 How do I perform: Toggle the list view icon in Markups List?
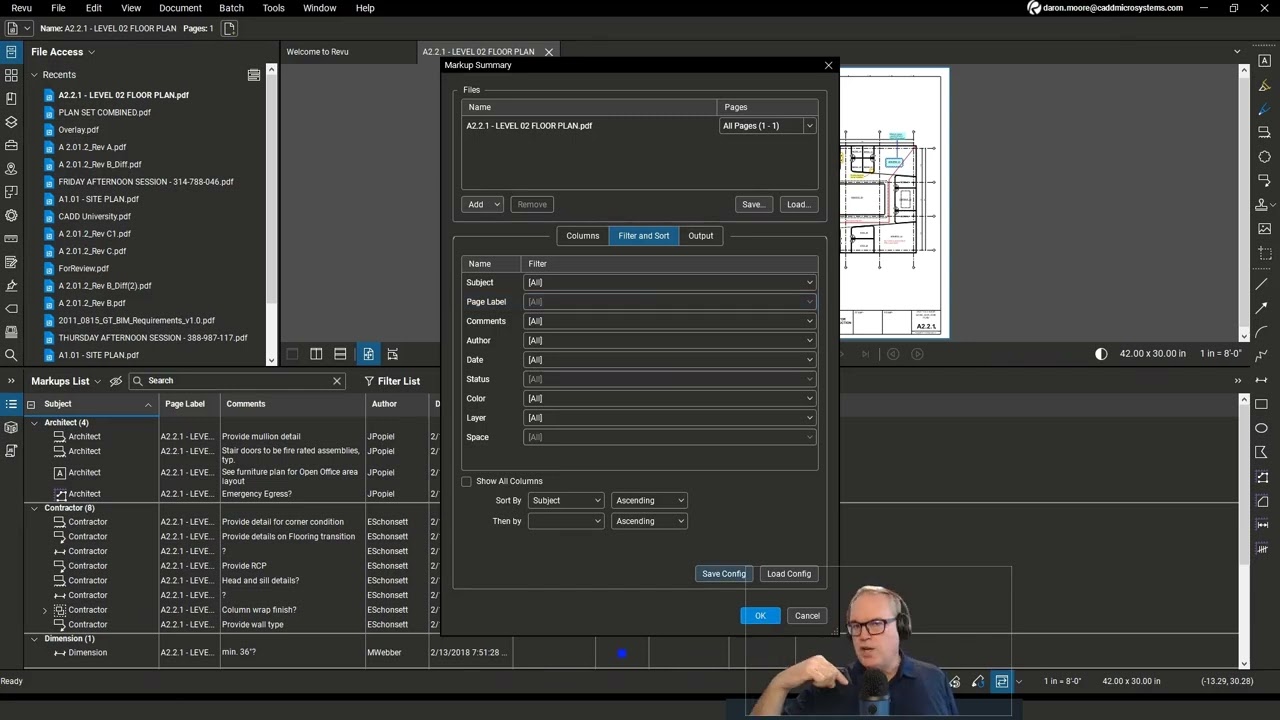coord(11,404)
